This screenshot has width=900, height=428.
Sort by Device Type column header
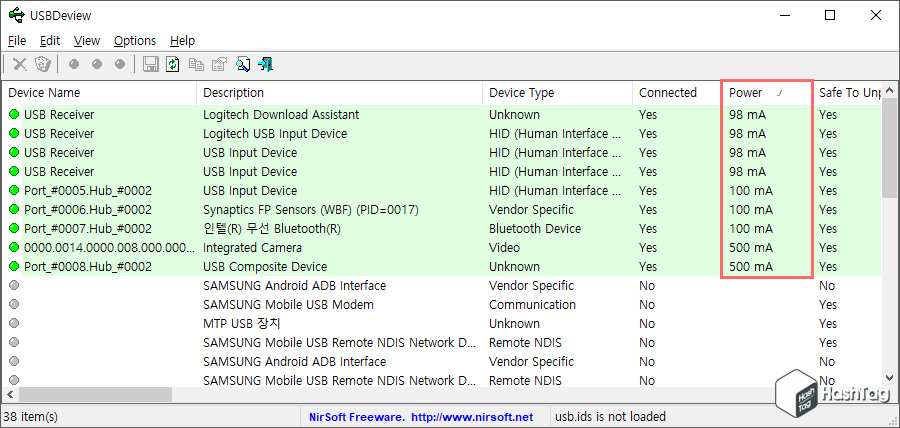tap(557, 92)
